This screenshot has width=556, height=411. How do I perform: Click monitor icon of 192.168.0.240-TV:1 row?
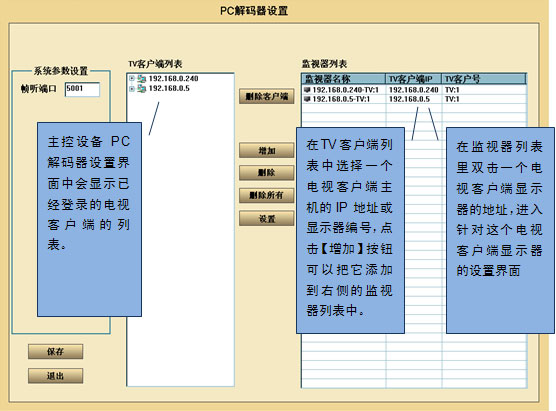coord(307,90)
